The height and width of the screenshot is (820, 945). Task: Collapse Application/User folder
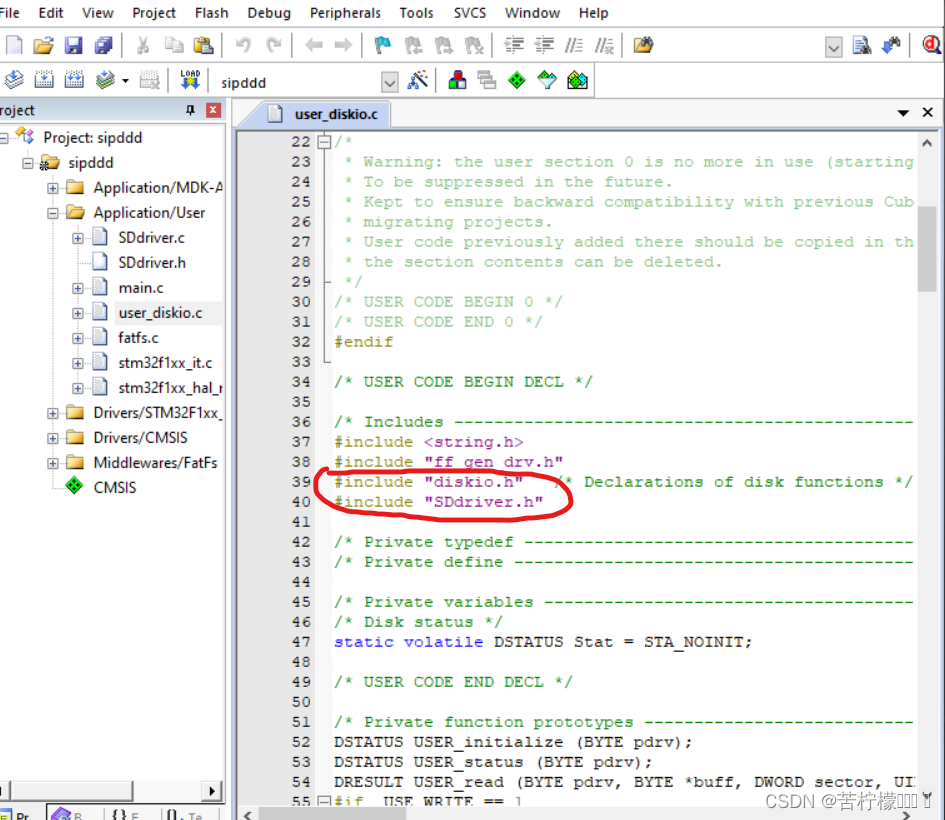[x=53, y=213]
